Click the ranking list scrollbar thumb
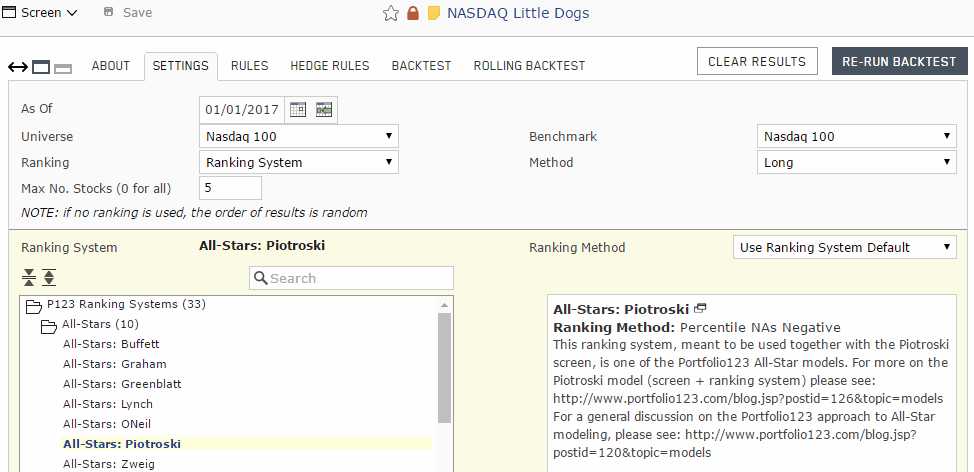This screenshot has width=974, height=472. (x=444, y=368)
